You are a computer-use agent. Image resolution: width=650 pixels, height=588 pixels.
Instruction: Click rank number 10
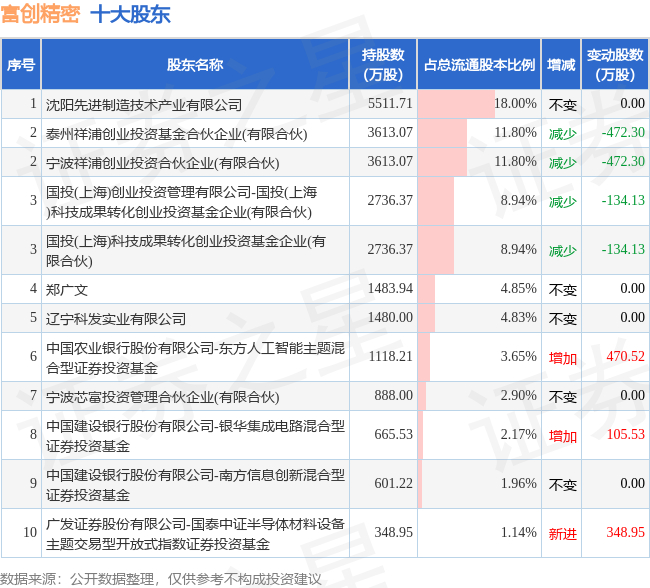pyautogui.click(x=30, y=532)
